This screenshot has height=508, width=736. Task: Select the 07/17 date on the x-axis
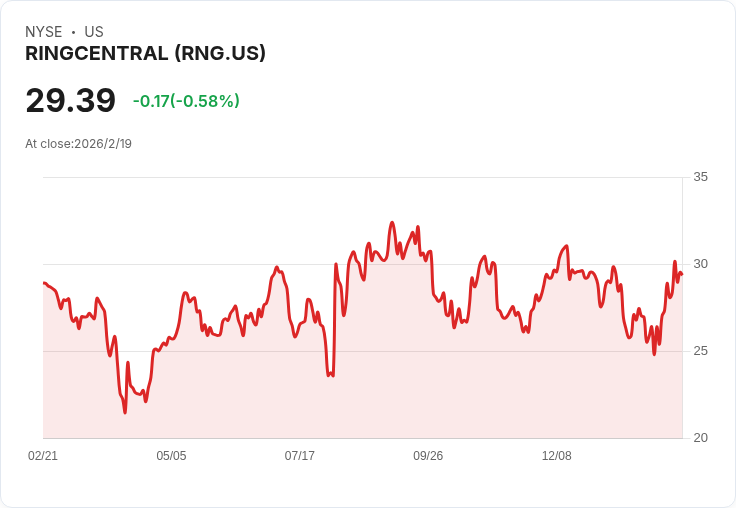pyautogui.click(x=300, y=456)
